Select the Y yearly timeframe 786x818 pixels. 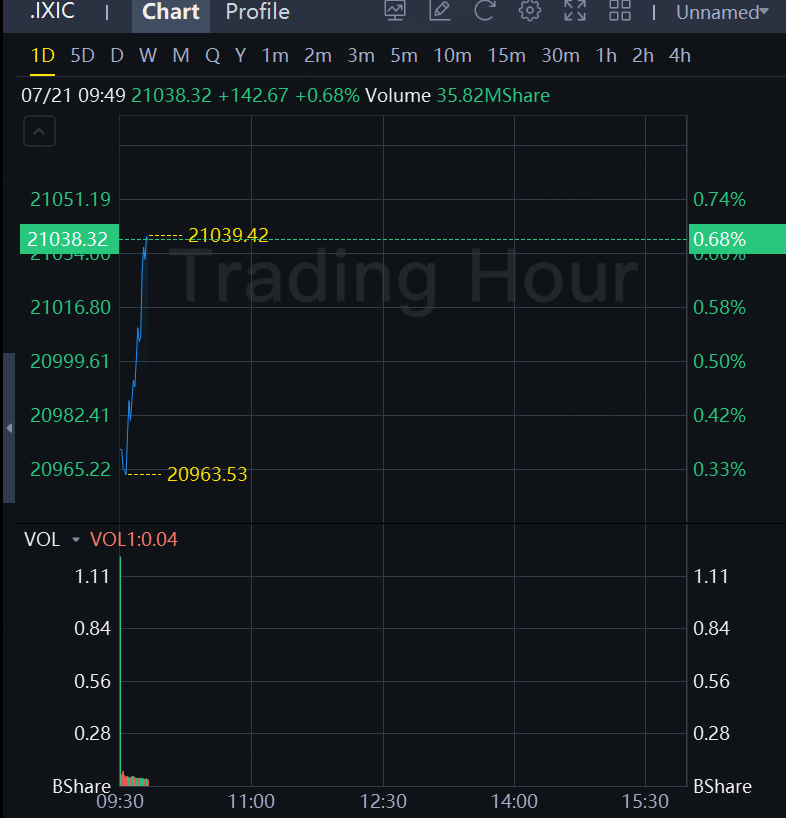[x=240, y=56]
